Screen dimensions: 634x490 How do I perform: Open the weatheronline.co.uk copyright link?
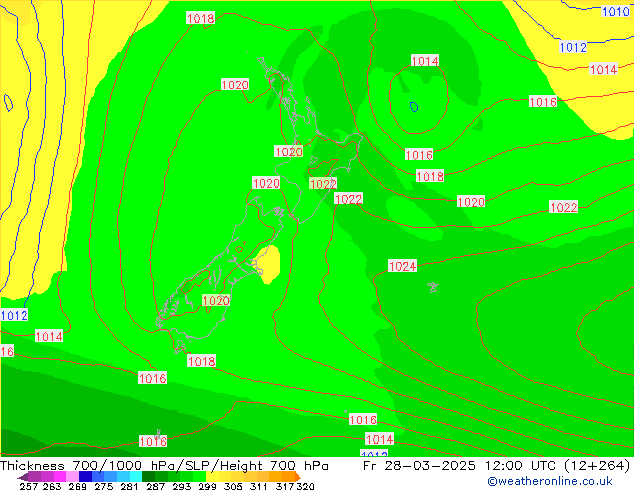click(x=550, y=481)
